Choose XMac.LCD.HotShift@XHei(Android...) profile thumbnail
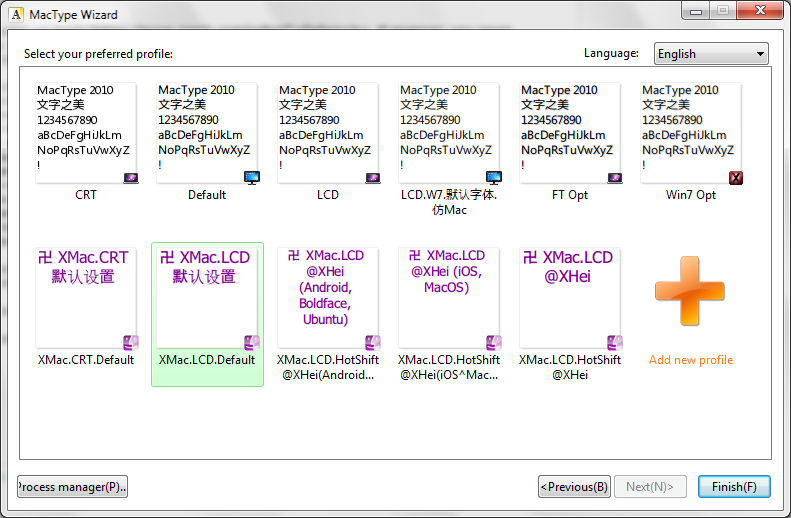This screenshot has width=791, height=518. coord(328,298)
